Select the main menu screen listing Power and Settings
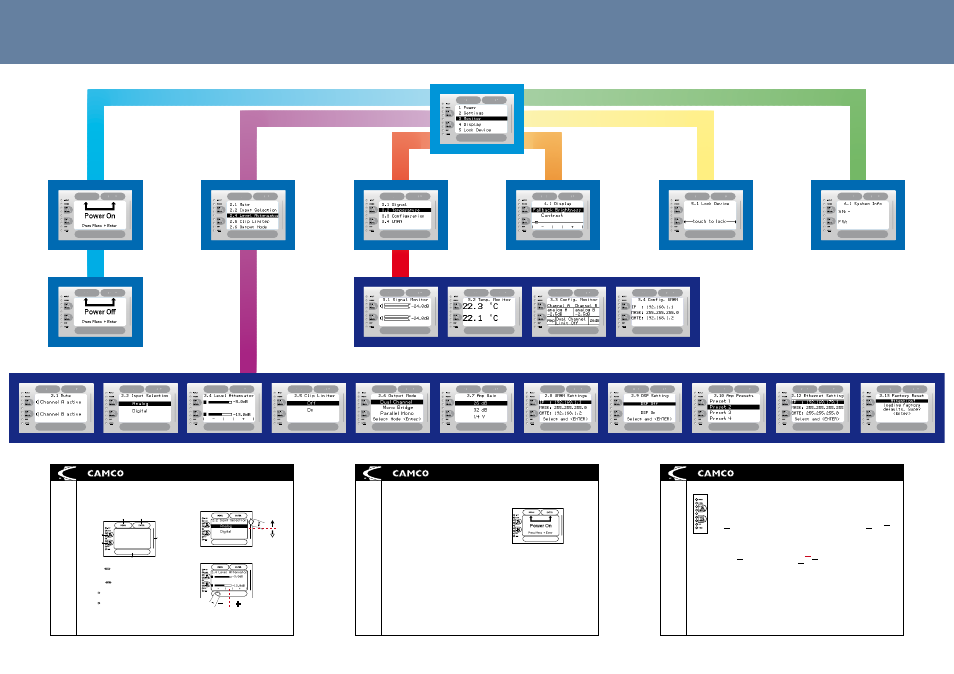This screenshot has width=954, height=674. [476, 119]
